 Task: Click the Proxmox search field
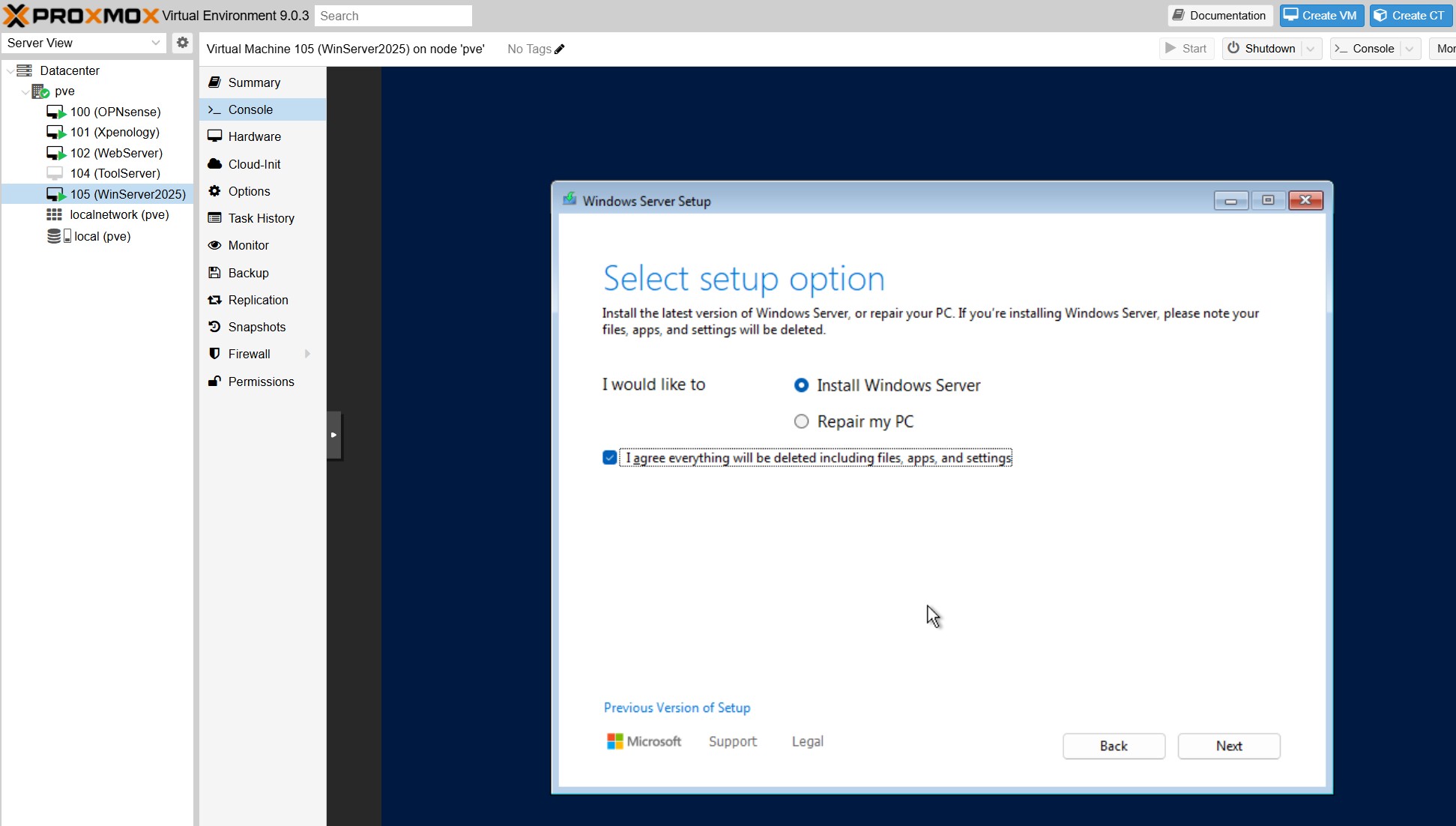pos(393,16)
